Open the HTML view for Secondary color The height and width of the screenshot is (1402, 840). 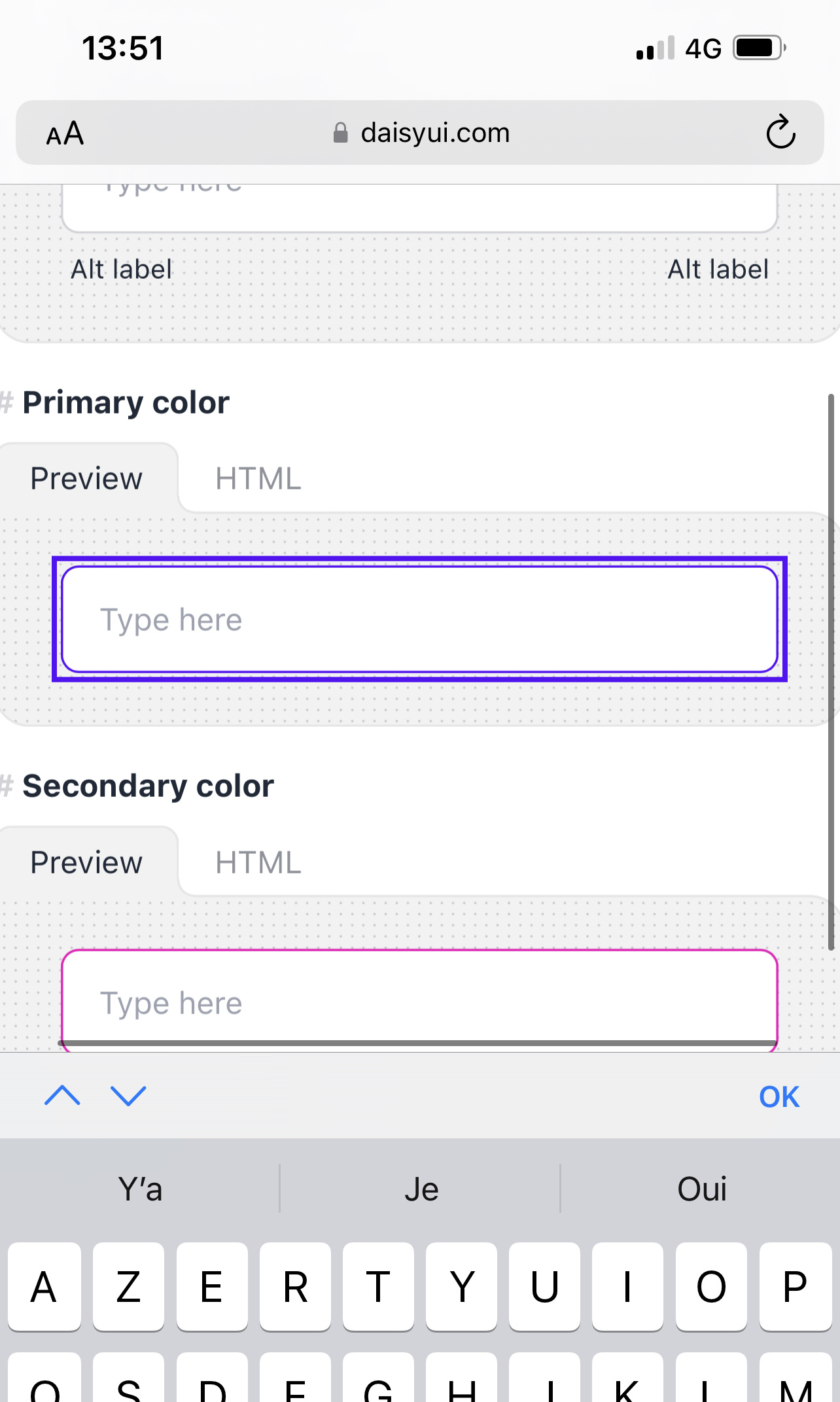tap(257, 862)
